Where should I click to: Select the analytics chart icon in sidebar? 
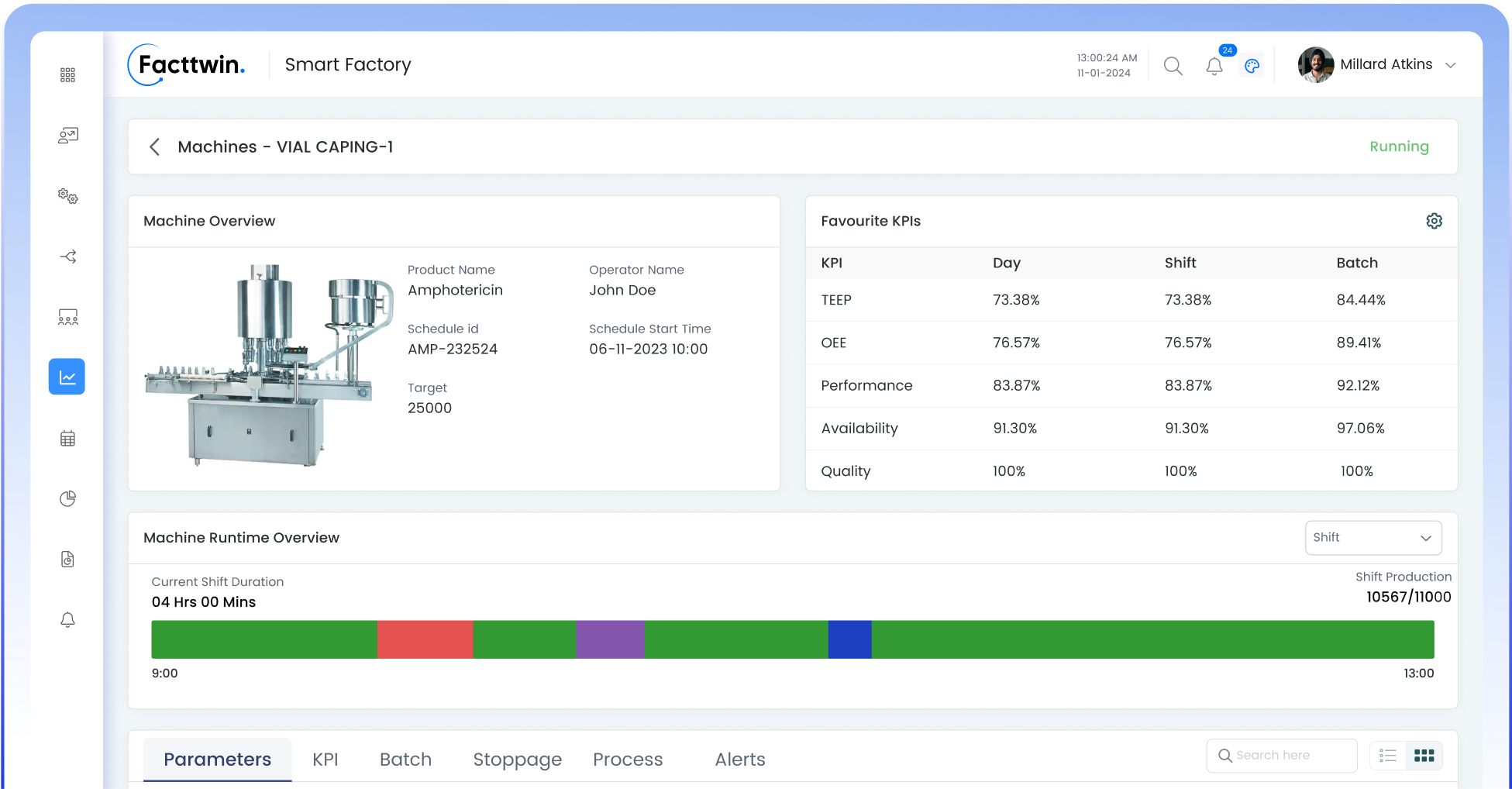[67, 377]
